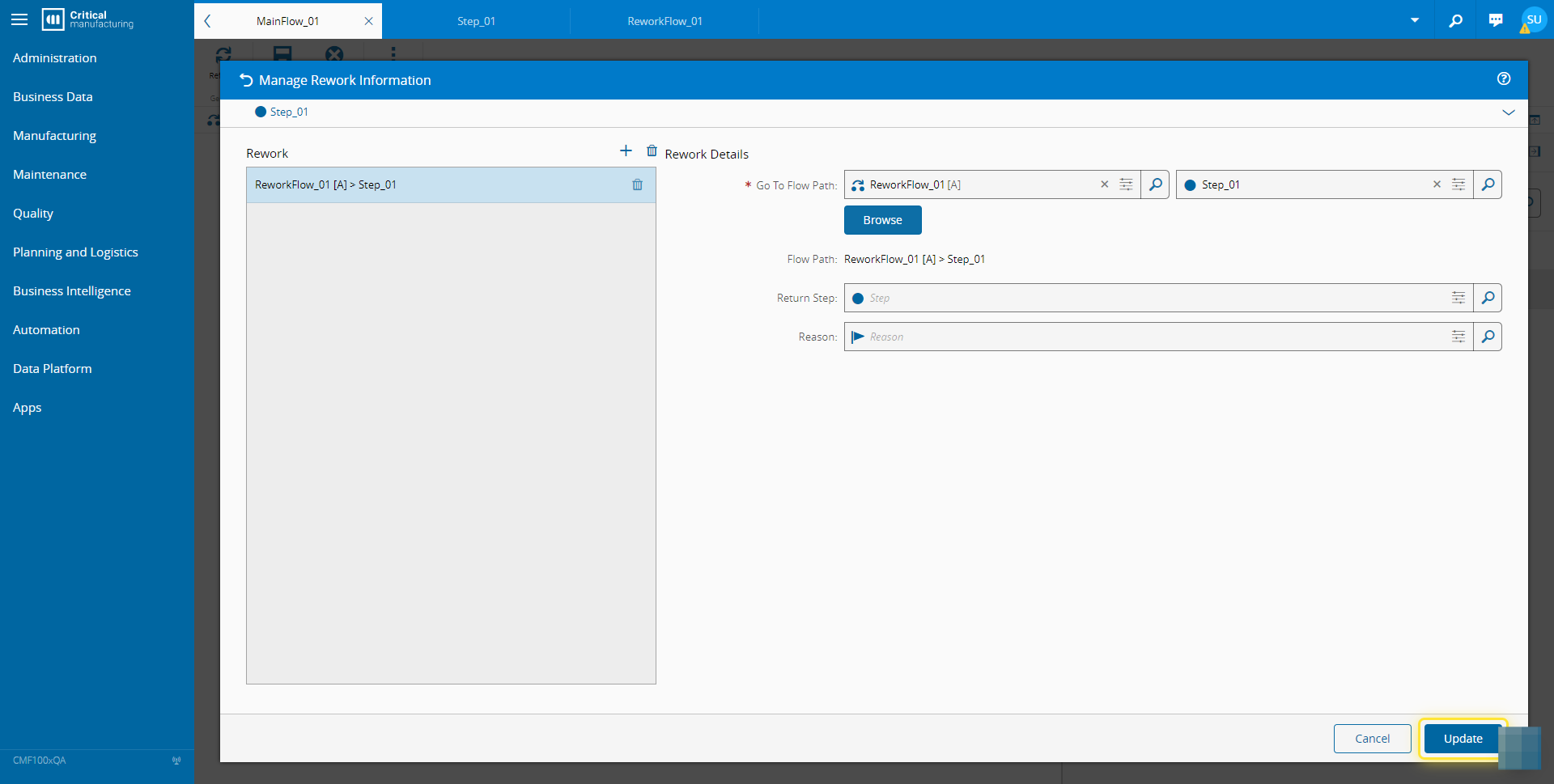Switch to the Step_01 tab
1554x784 pixels.
[476, 21]
